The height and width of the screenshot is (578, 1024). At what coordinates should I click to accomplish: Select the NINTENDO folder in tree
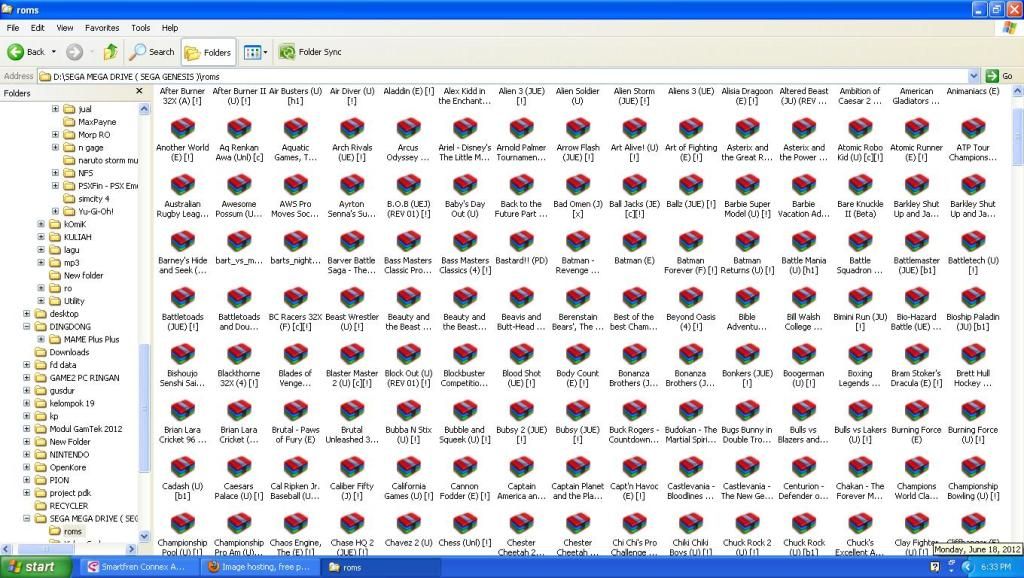(69, 454)
